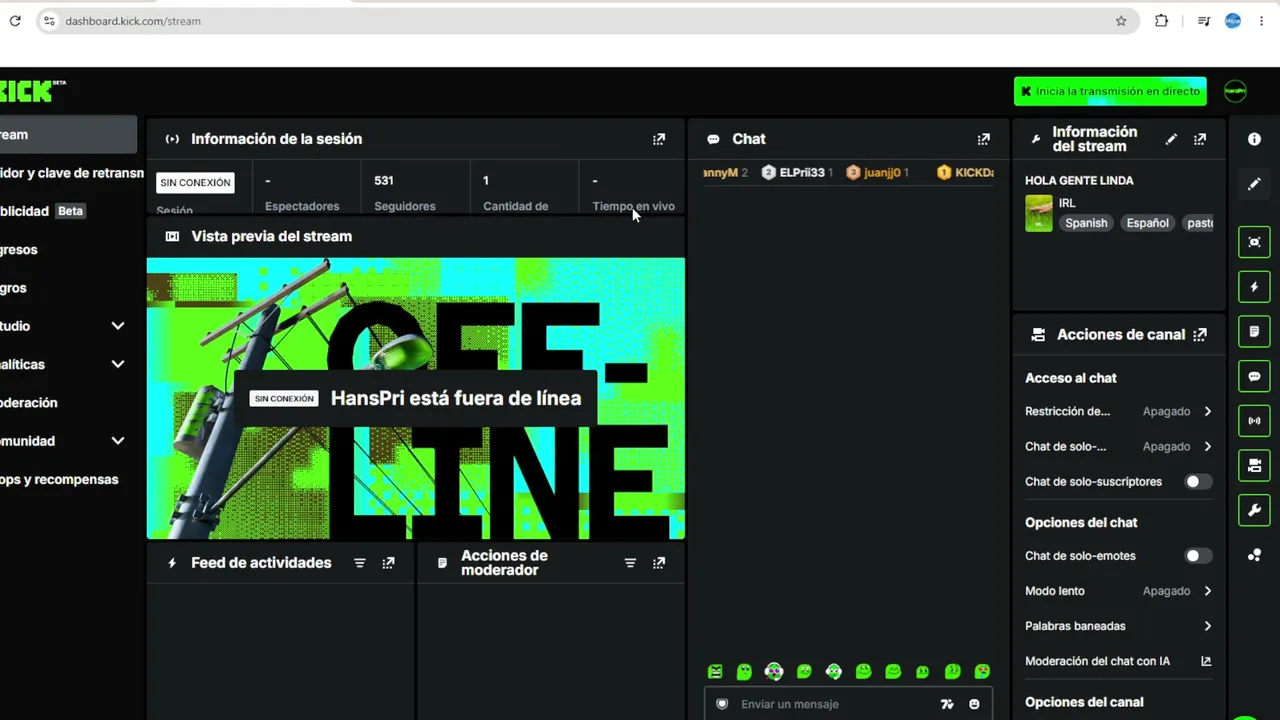This screenshot has height=720, width=1280.
Task: Click the Kick logo
Action: coord(32,91)
